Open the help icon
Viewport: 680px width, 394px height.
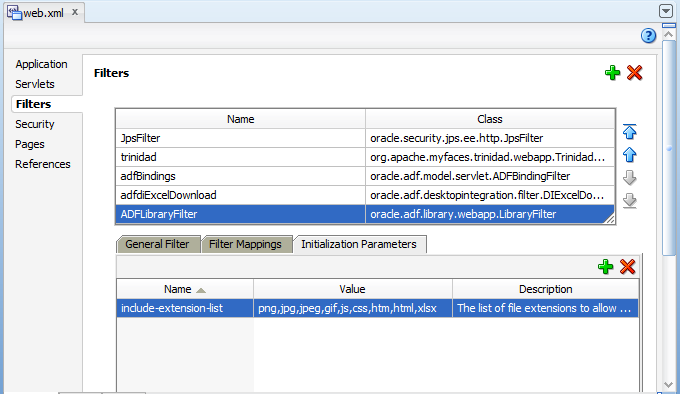(648, 36)
